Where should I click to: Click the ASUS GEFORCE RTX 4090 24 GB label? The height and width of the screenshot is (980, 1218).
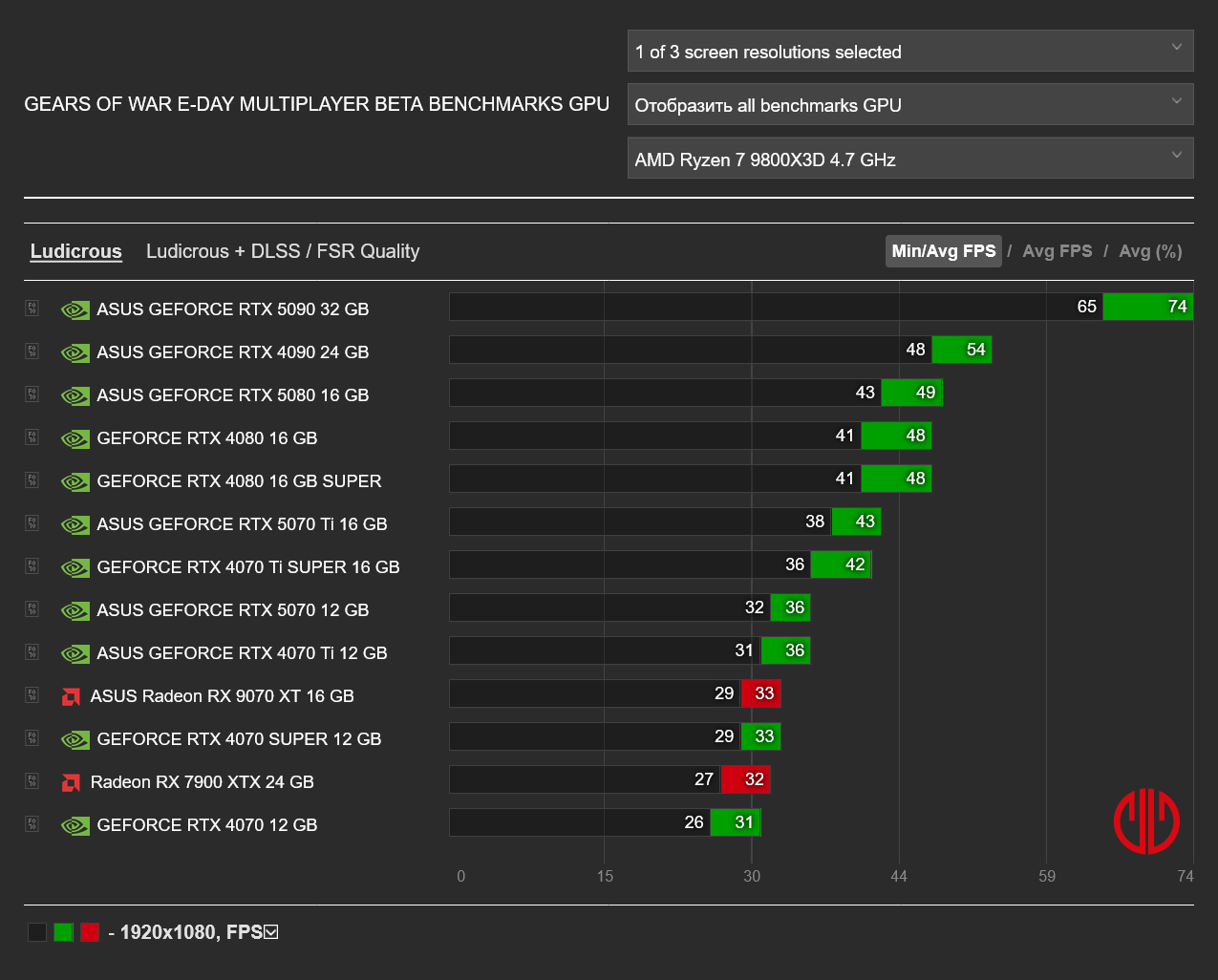coord(233,352)
